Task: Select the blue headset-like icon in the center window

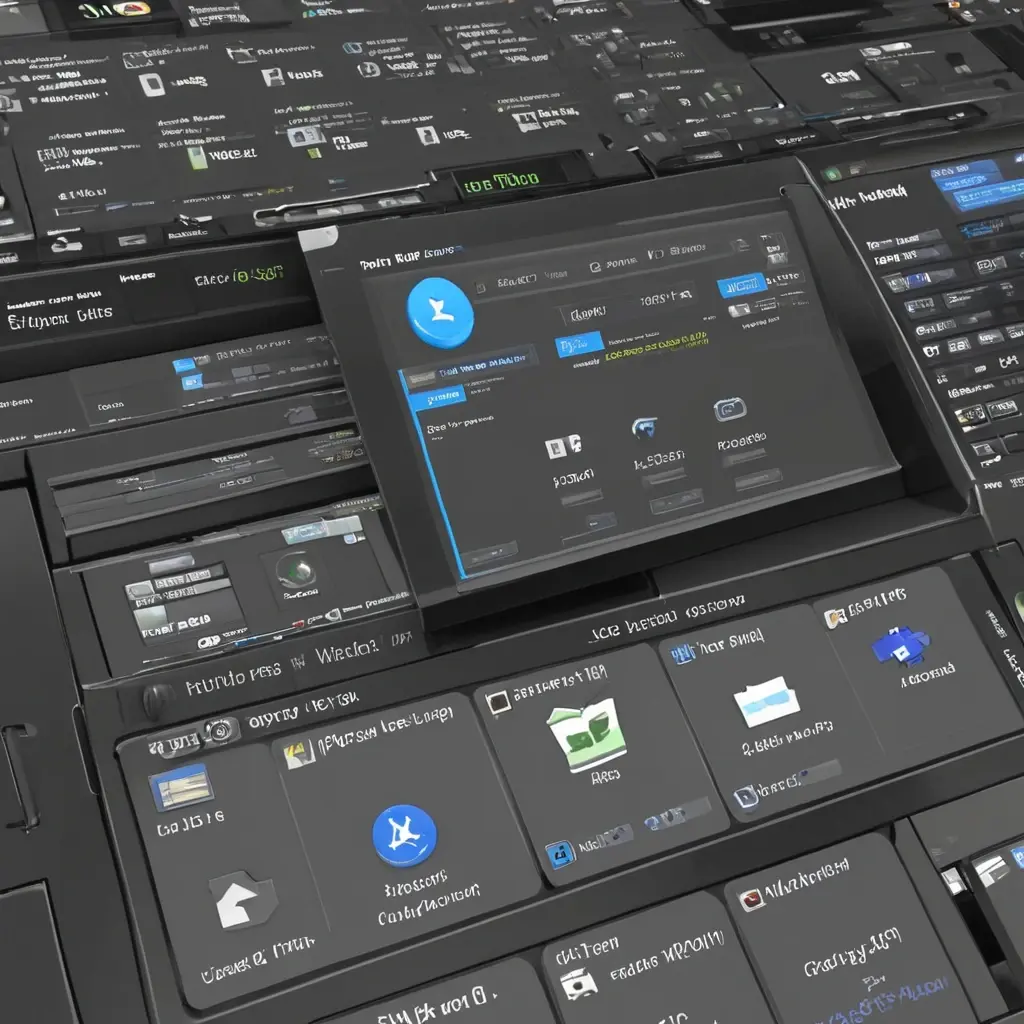Action: click(x=645, y=428)
